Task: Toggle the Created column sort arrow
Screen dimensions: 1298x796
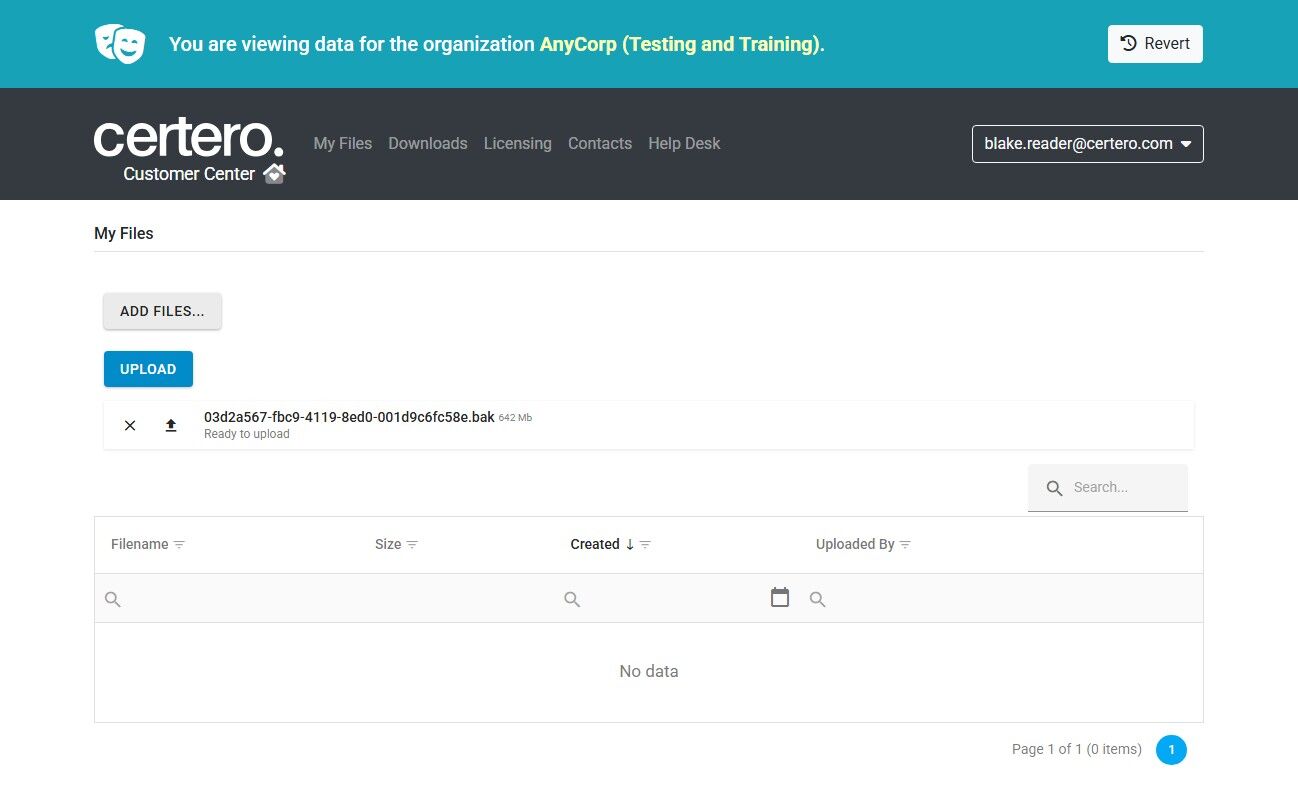Action: tap(630, 545)
